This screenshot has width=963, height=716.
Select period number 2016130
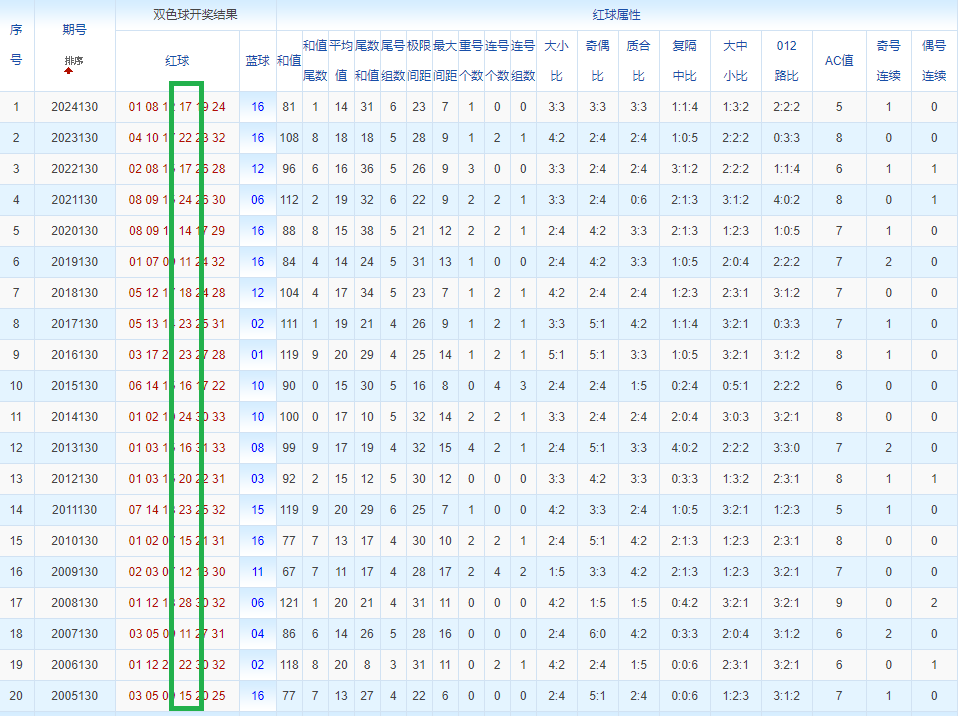click(x=74, y=355)
